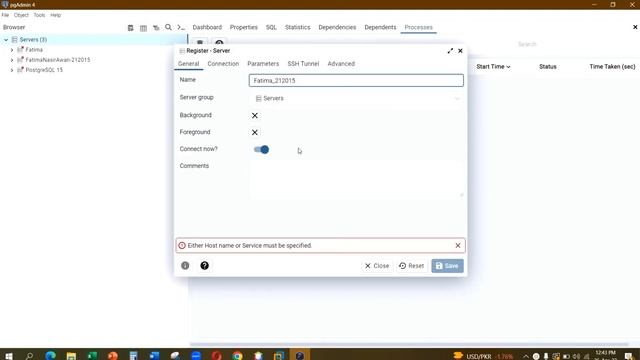
Task: Toggle the Connect now? switch
Action: (x=261, y=149)
